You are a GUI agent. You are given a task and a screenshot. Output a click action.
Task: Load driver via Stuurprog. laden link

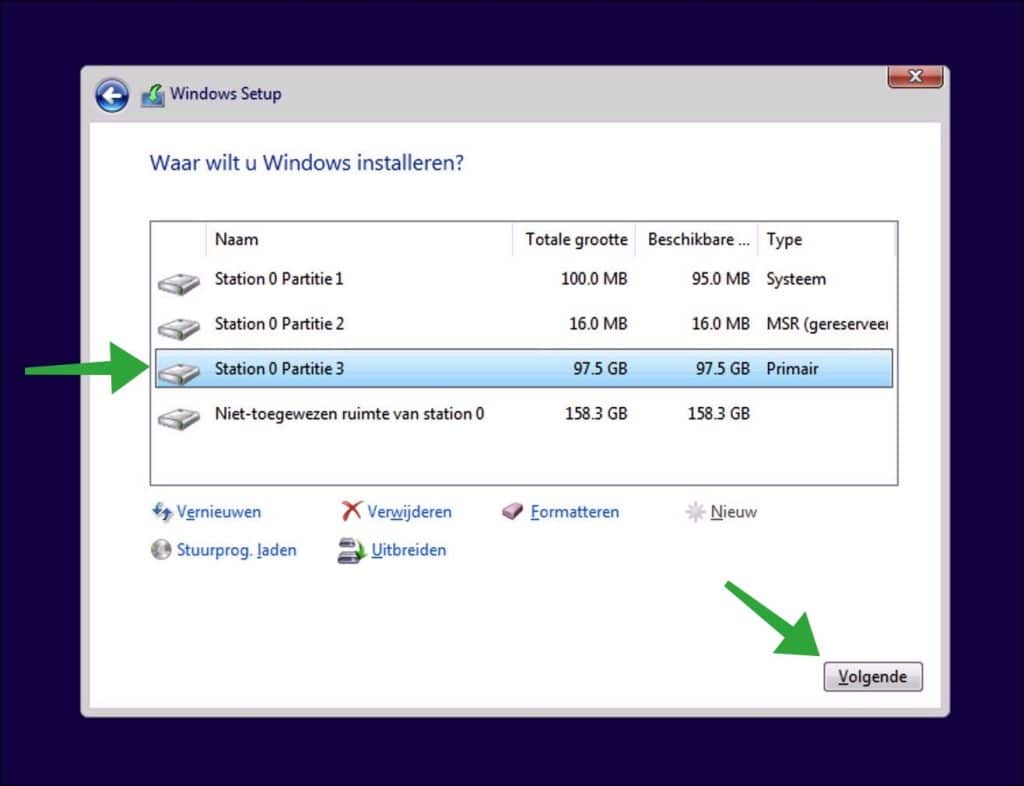click(236, 550)
